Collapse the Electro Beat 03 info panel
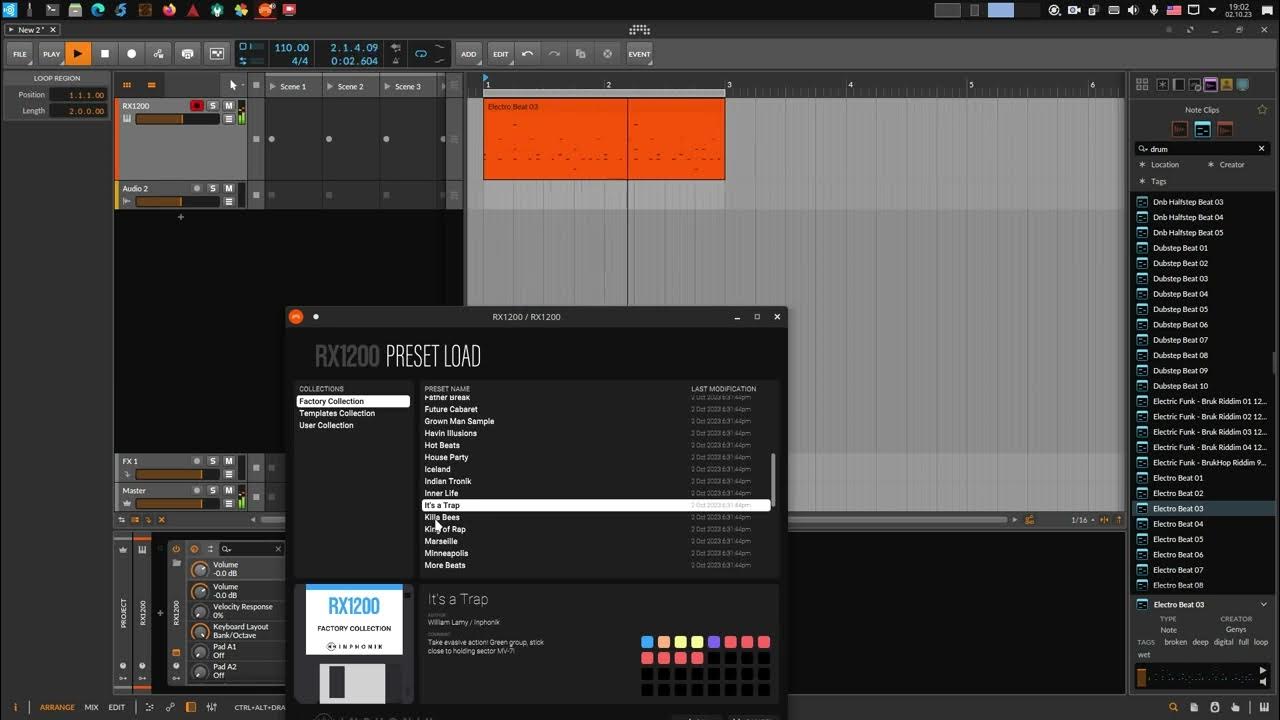 pos(1263,604)
